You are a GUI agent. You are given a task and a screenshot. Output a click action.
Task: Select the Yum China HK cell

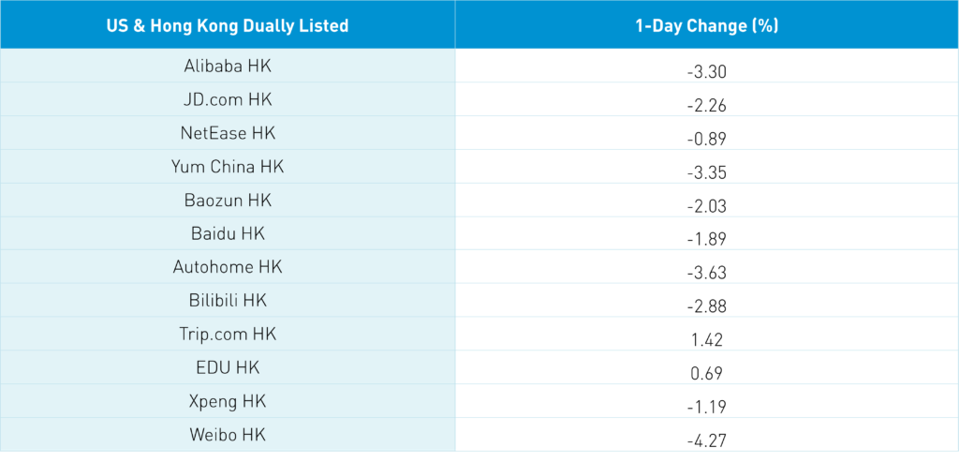227,167
